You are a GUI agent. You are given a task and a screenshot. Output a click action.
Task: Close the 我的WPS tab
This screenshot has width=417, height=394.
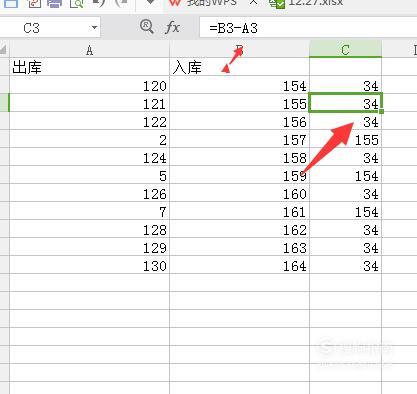253,2
